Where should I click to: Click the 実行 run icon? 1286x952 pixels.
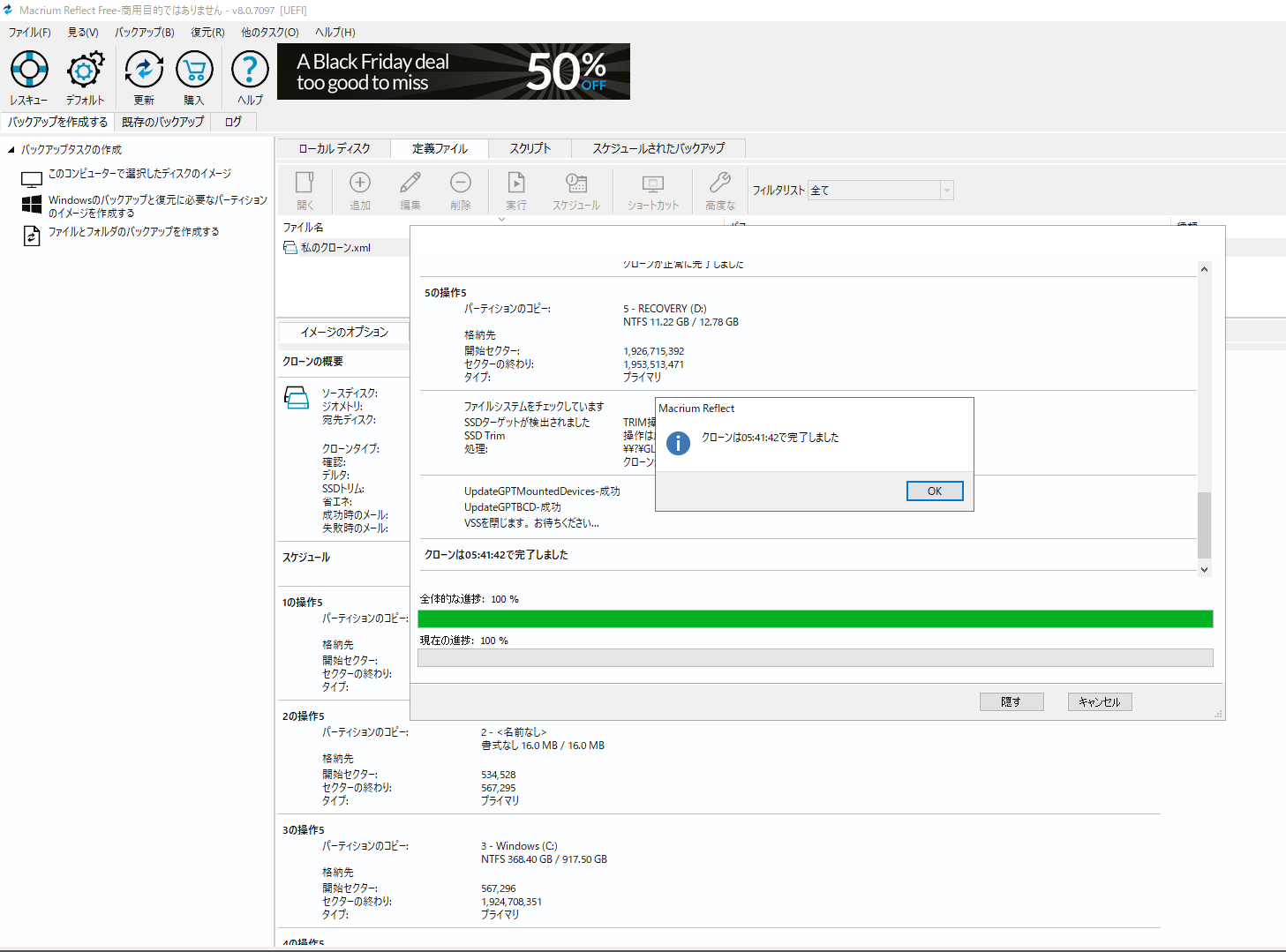click(x=516, y=184)
